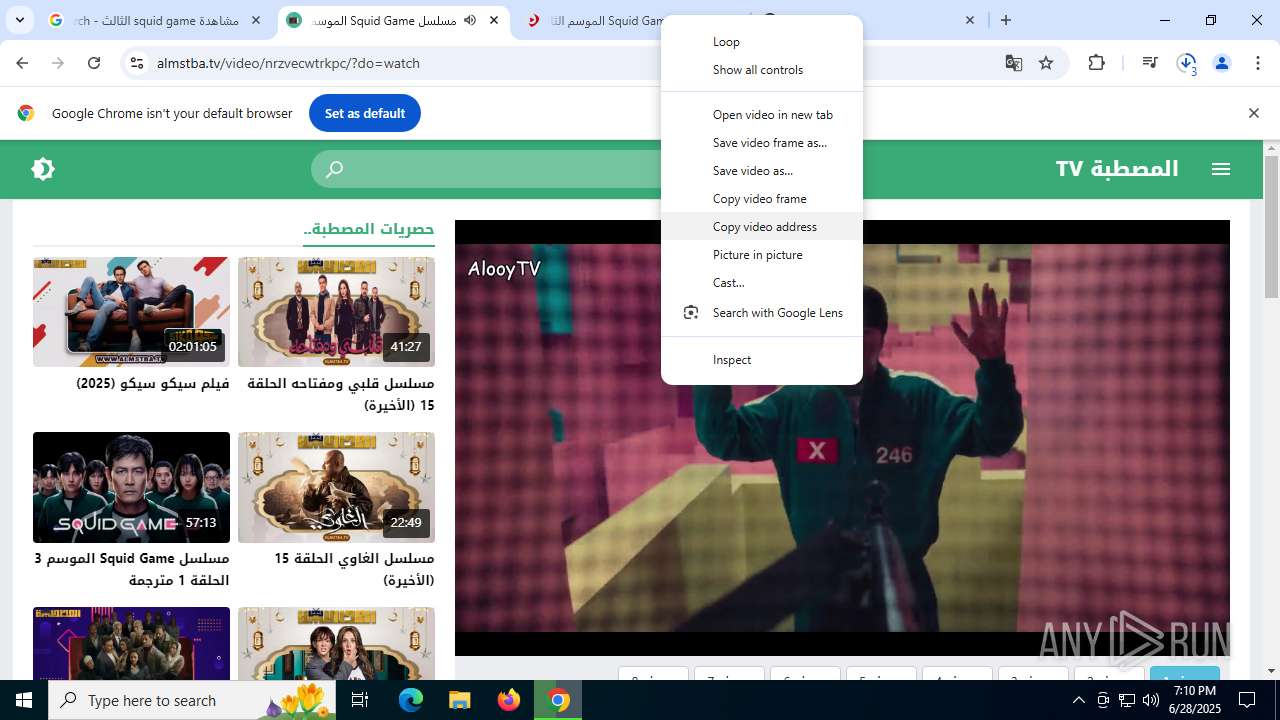
Task: Open title link مسلسل الغاوي الحلقة 15
Action: coord(354,569)
